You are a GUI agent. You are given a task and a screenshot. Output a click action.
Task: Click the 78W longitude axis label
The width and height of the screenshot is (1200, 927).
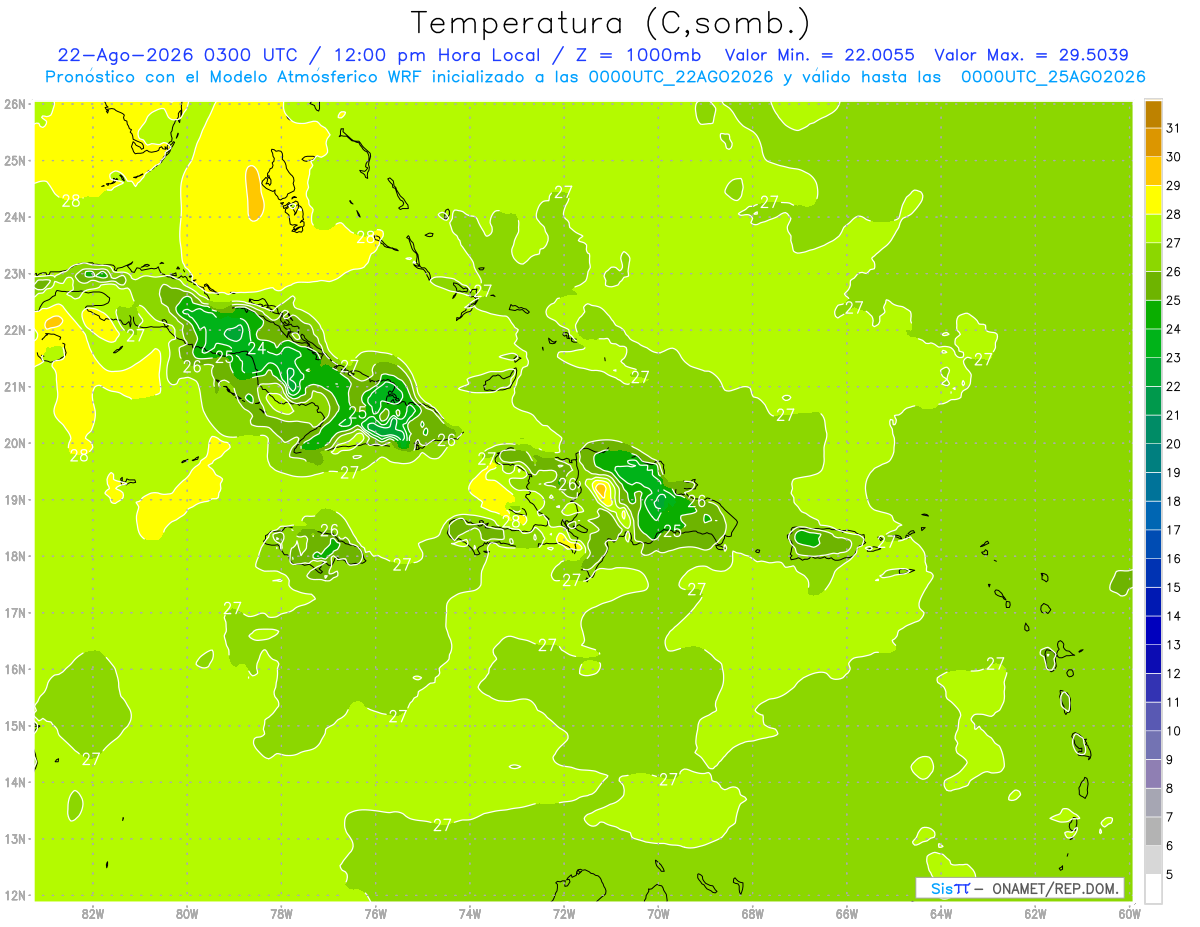281,913
